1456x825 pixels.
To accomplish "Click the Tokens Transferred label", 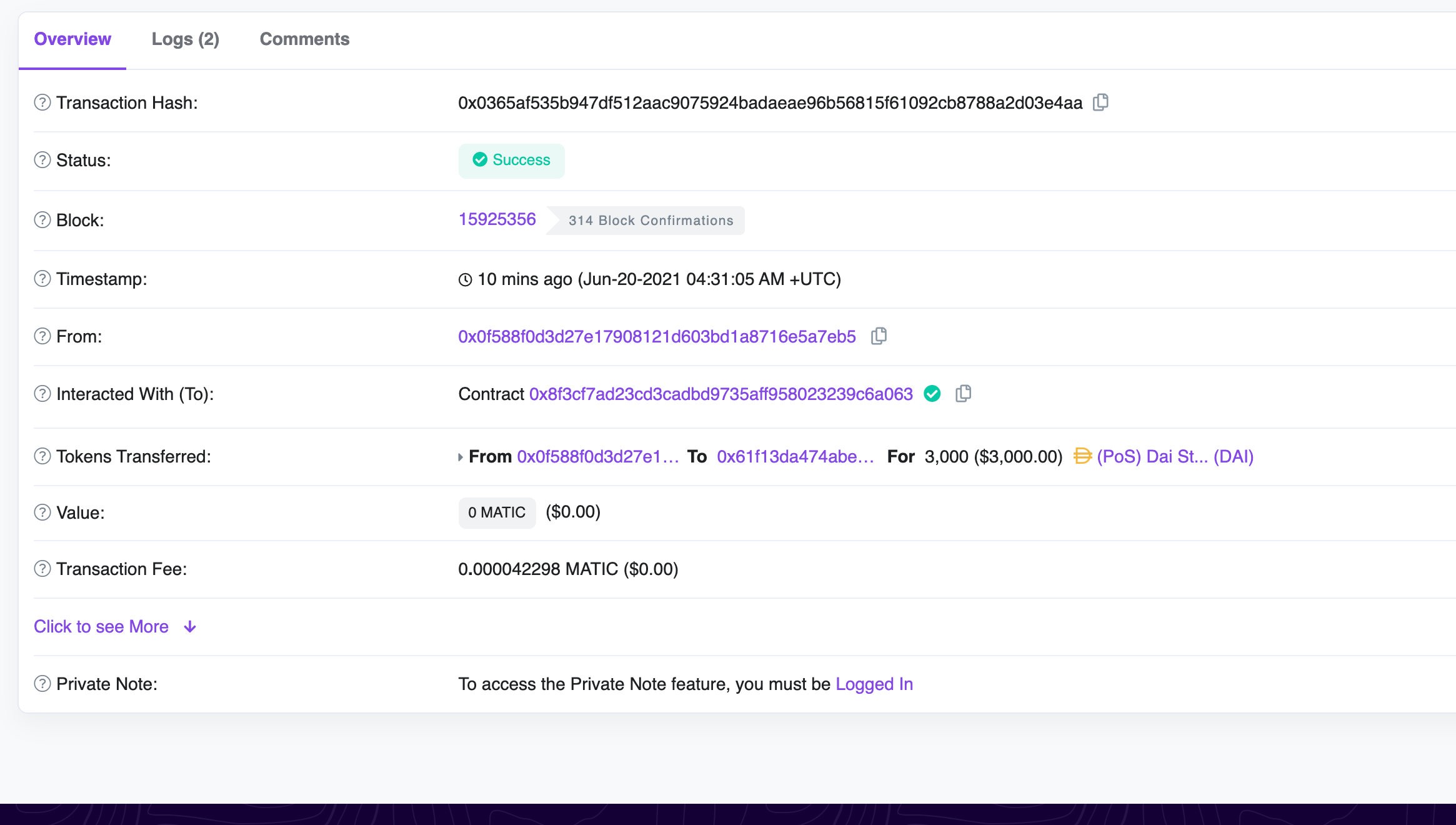I will (x=134, y=456).
